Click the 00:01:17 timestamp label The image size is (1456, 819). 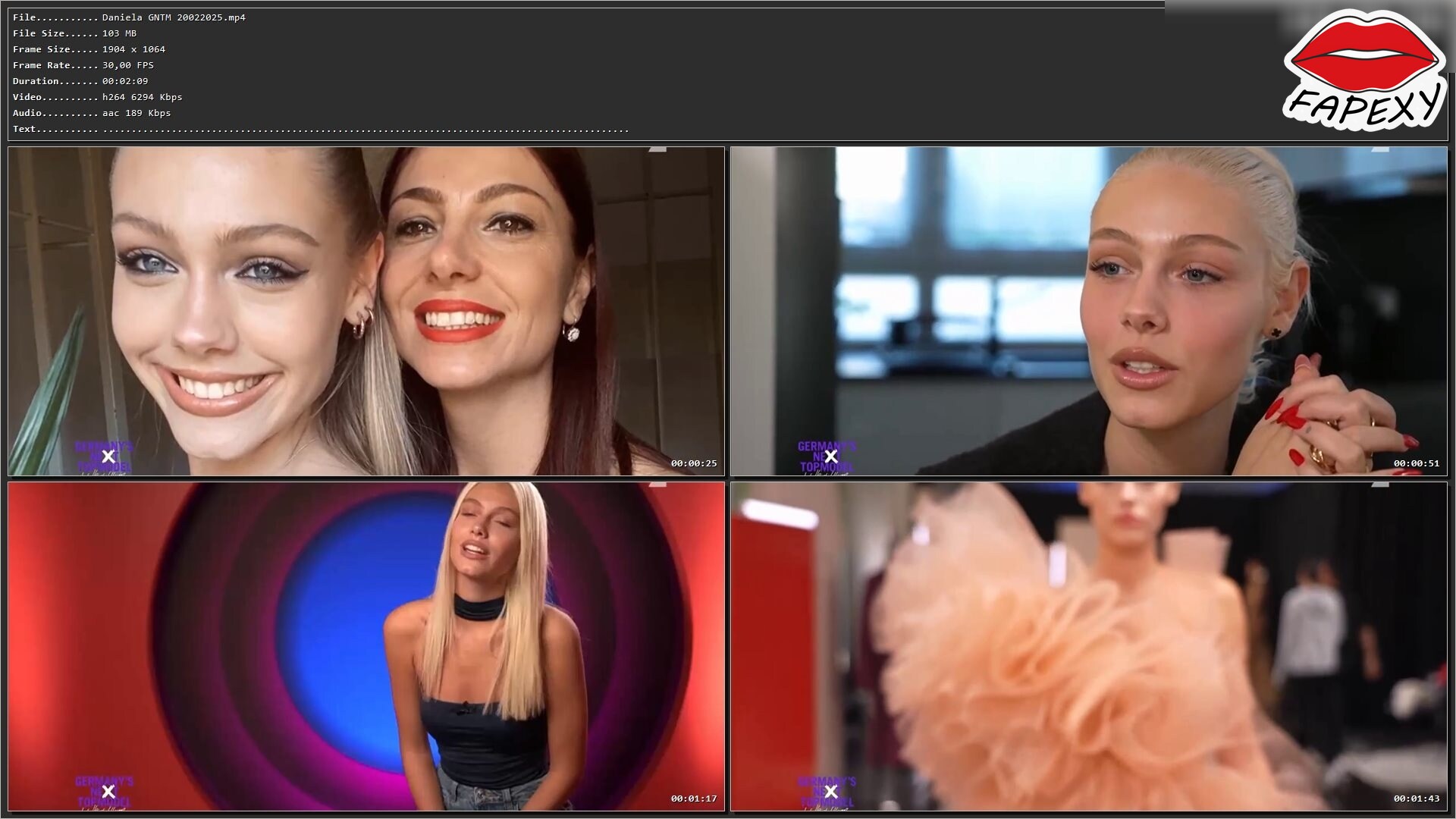(x=693, y=799)
